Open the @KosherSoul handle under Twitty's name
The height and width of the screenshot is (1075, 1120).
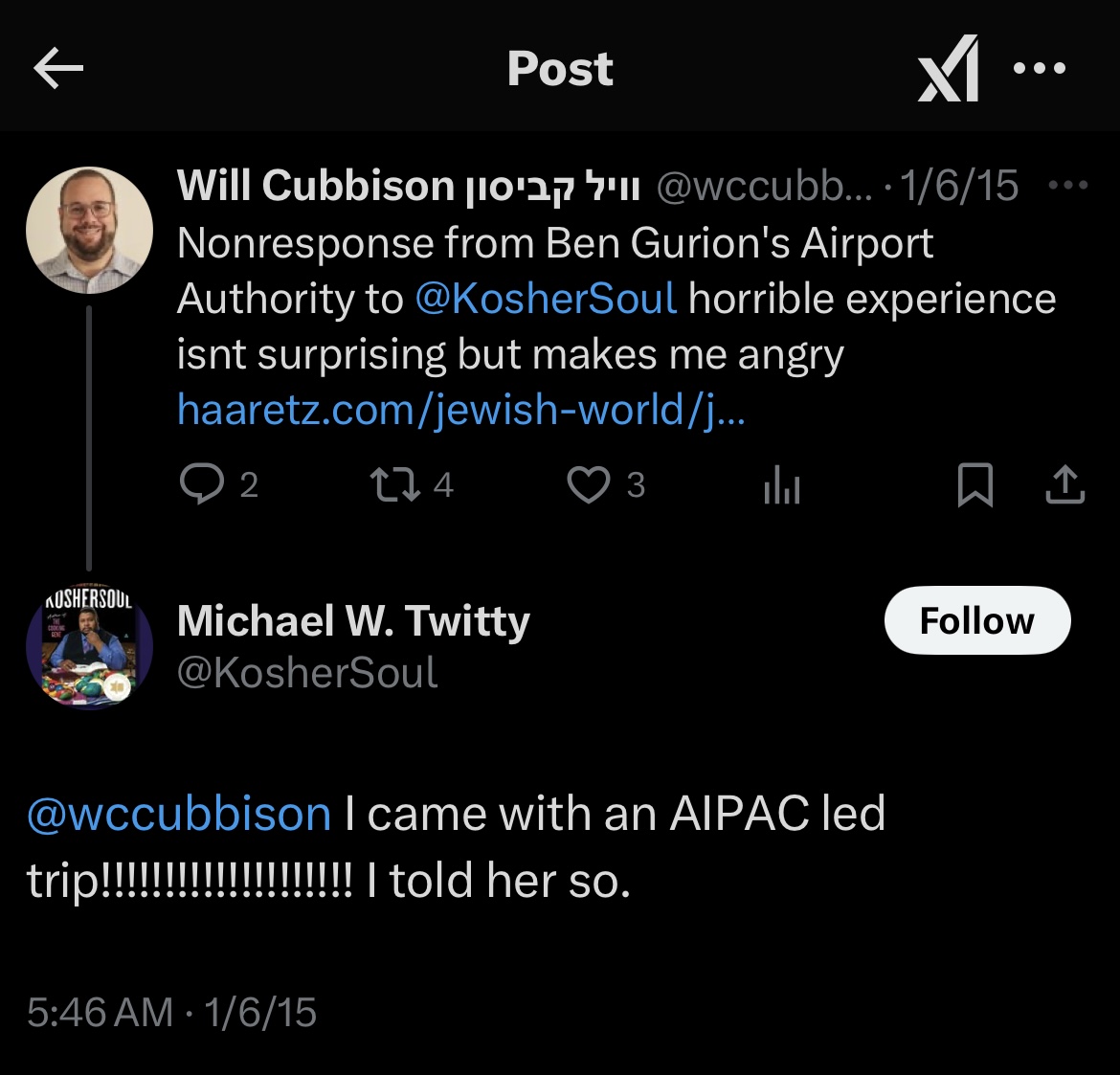pyautogui.click(x=307, y=673)
